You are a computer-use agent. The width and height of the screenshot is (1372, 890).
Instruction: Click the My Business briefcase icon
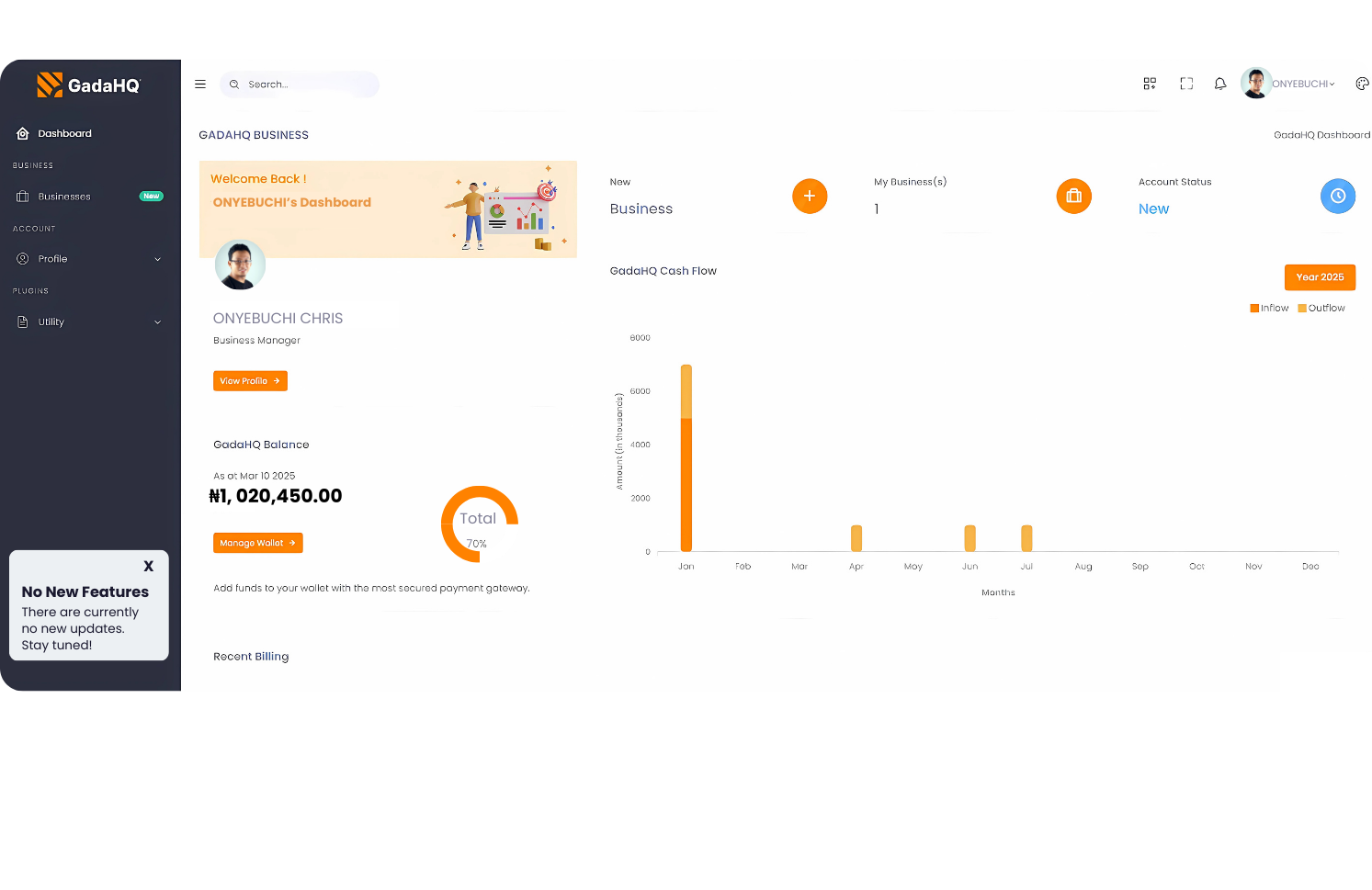[1073, 196]
